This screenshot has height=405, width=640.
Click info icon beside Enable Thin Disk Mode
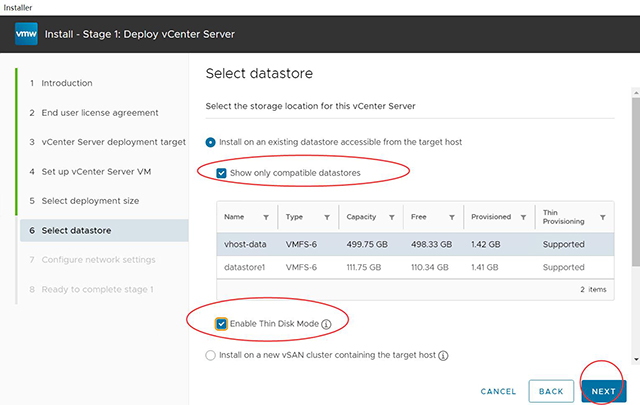point(326,324)
